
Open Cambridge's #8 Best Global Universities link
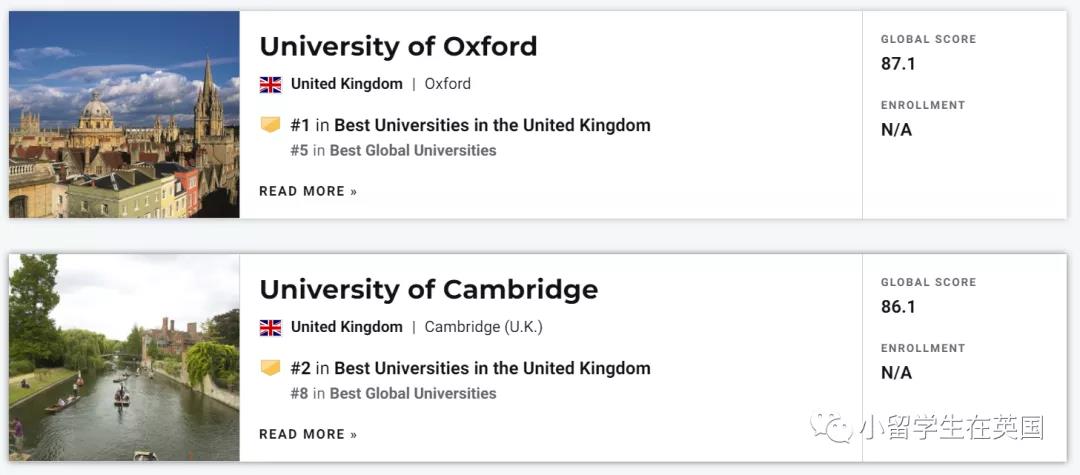[393, 393]
